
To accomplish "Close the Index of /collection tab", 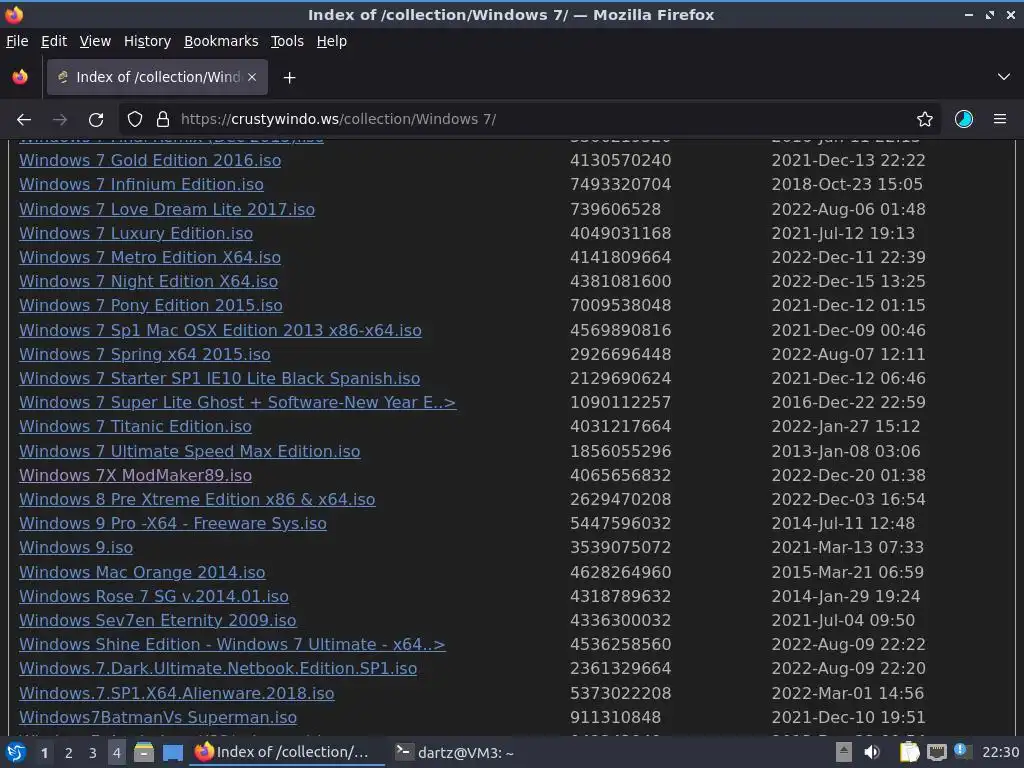I will click(x=252, y=77).
